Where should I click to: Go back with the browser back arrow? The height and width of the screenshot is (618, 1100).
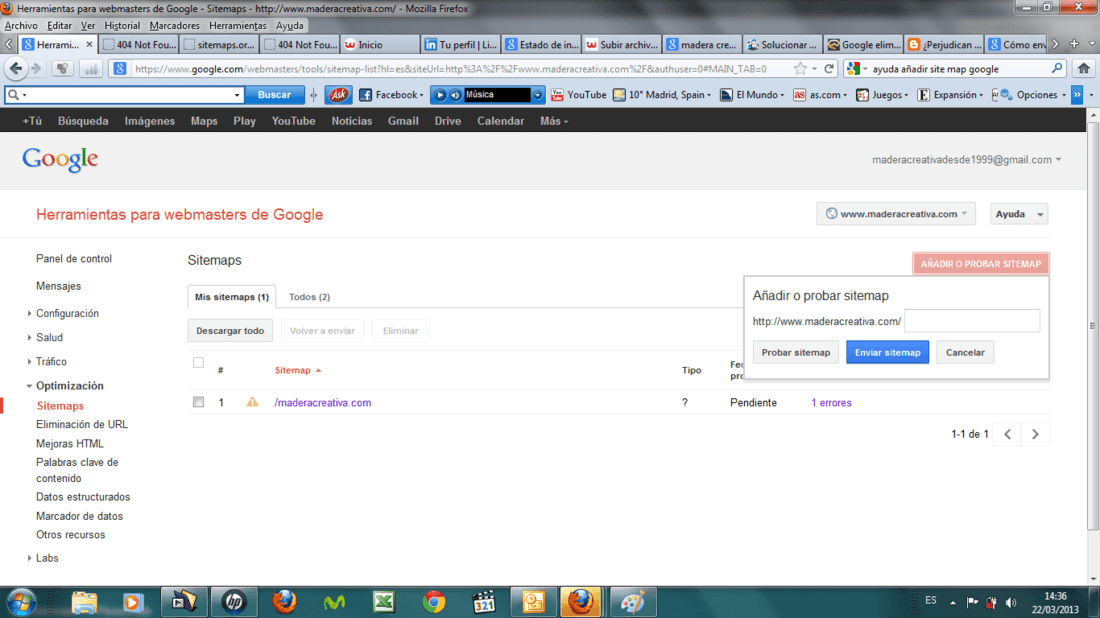point(15,69)
